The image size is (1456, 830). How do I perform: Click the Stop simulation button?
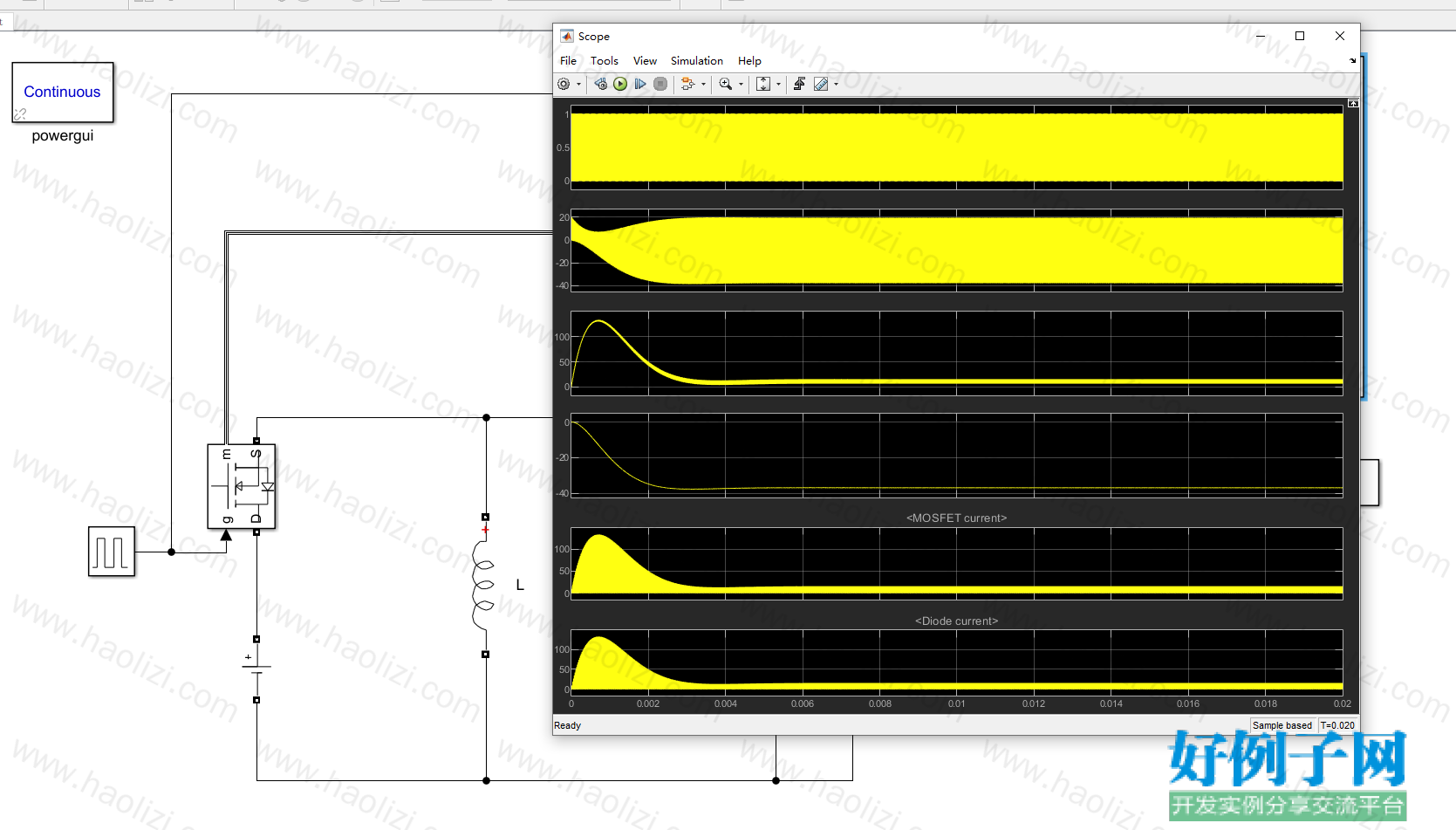tap(660, 84)
